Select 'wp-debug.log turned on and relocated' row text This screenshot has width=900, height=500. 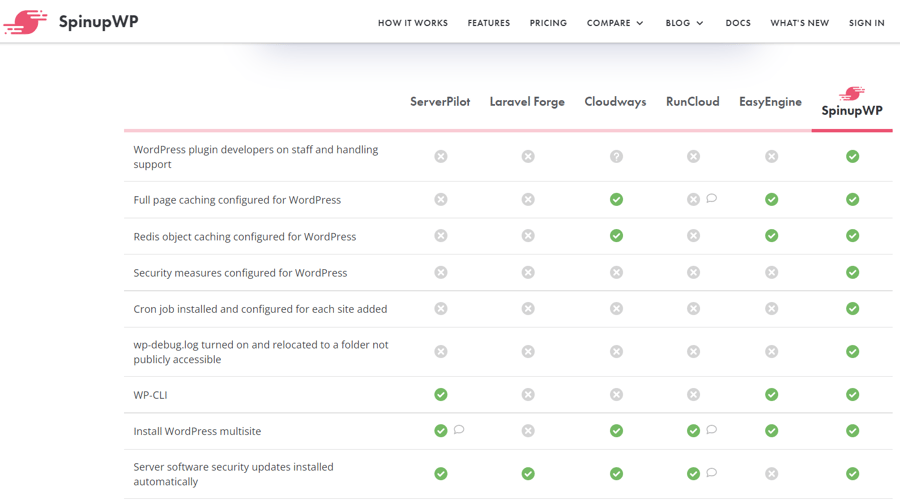[x=261, y=352]
